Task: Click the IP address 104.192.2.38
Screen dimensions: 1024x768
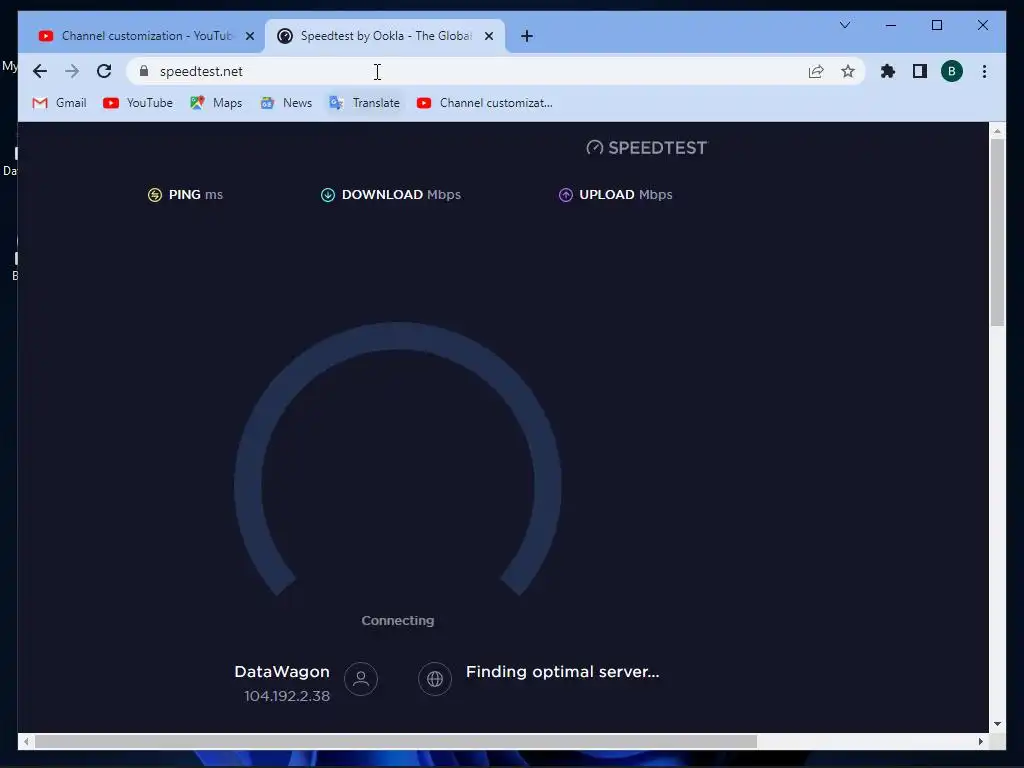Action: pos(287,696)
